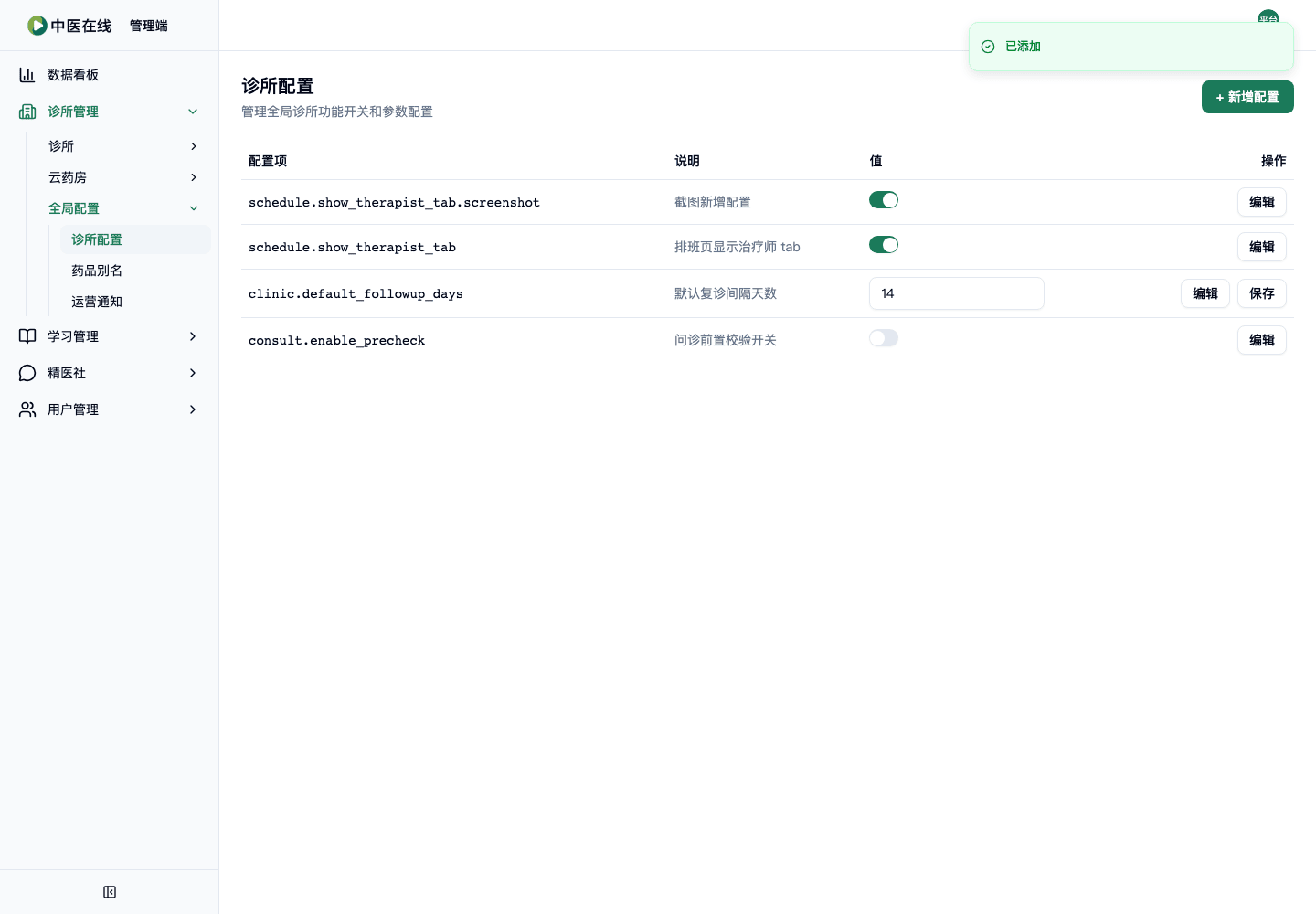1316x914 pixels.
Task: Toggle the 排班页显示治疗师 tab switch
Action: coord(884,245)
